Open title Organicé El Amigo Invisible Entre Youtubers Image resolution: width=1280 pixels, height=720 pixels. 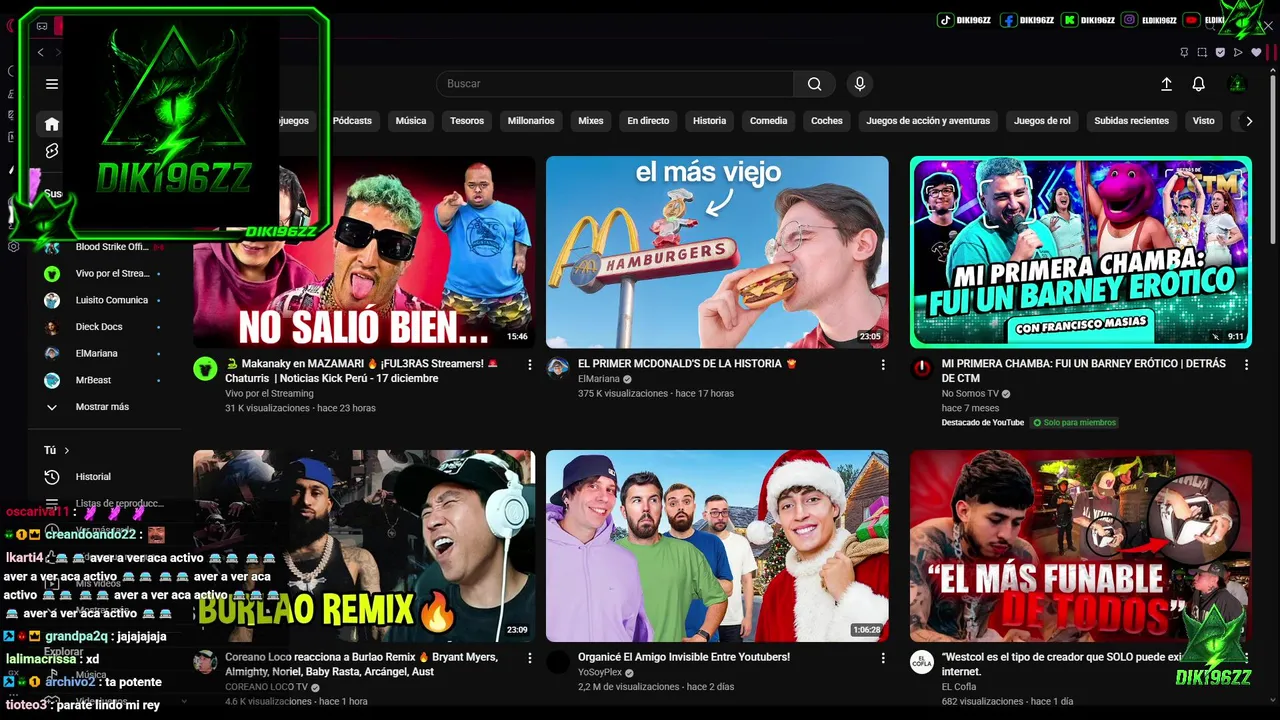coord(684,657)
